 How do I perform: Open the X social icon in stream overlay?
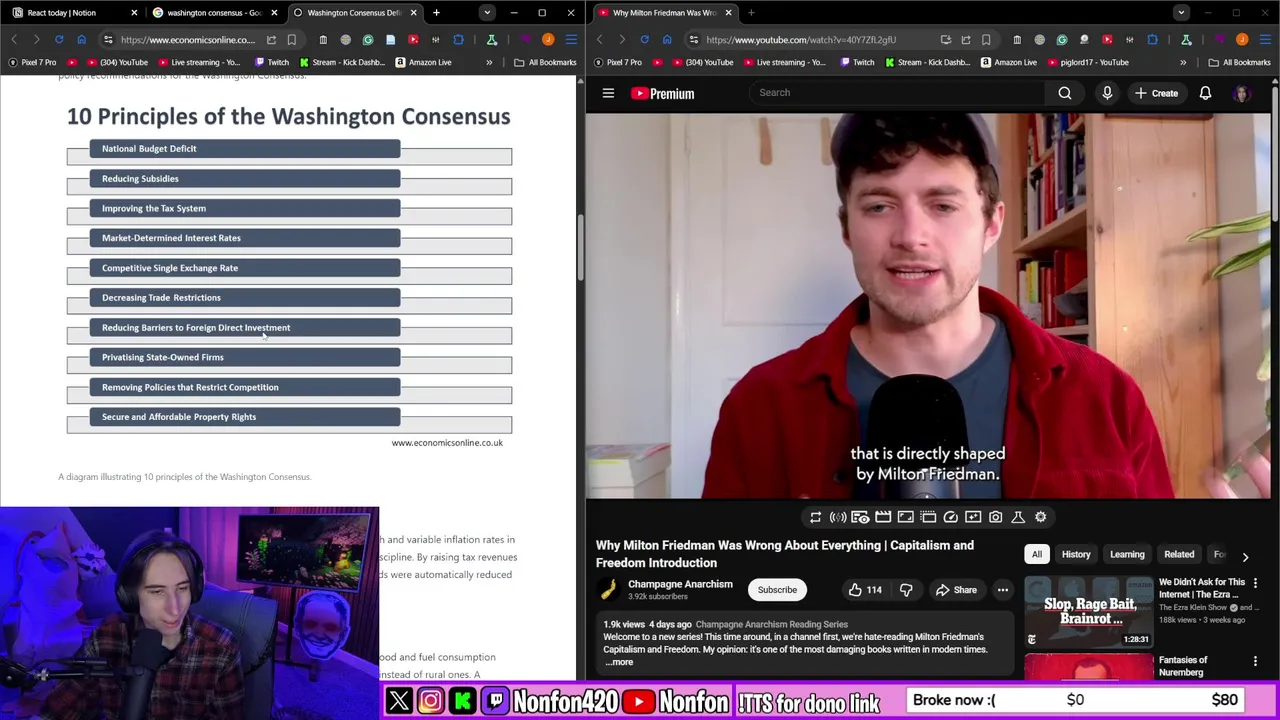click(x=399, y=701)
